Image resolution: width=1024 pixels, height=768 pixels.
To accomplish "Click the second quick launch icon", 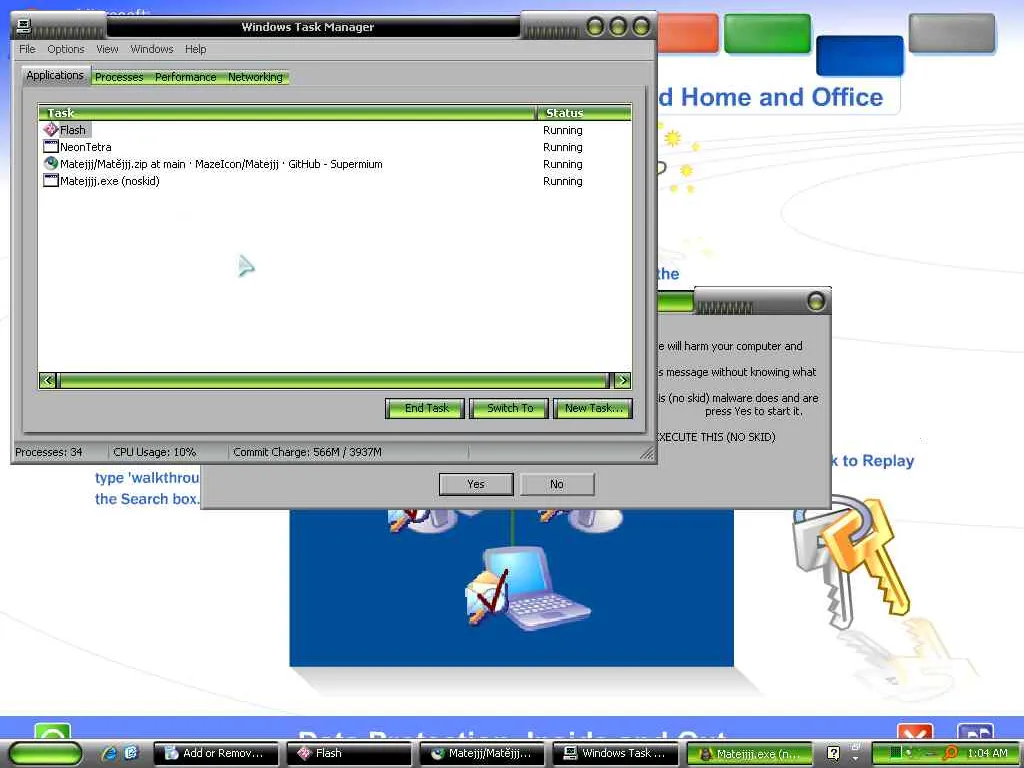I will 131,753.
